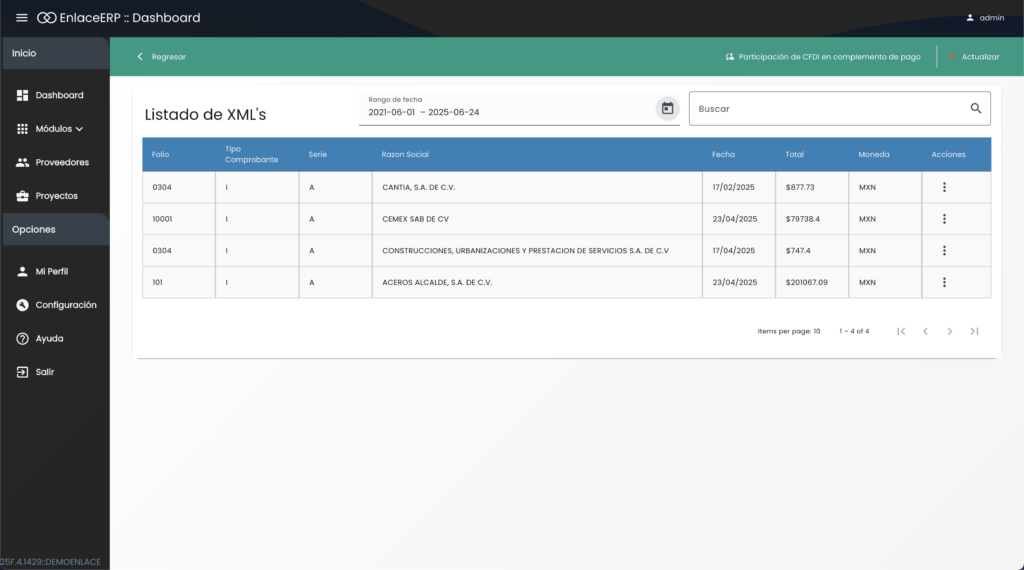Go to first page of table
Image resolution: width=1024 pixels, height=570 pixels.
click(901, 331)
